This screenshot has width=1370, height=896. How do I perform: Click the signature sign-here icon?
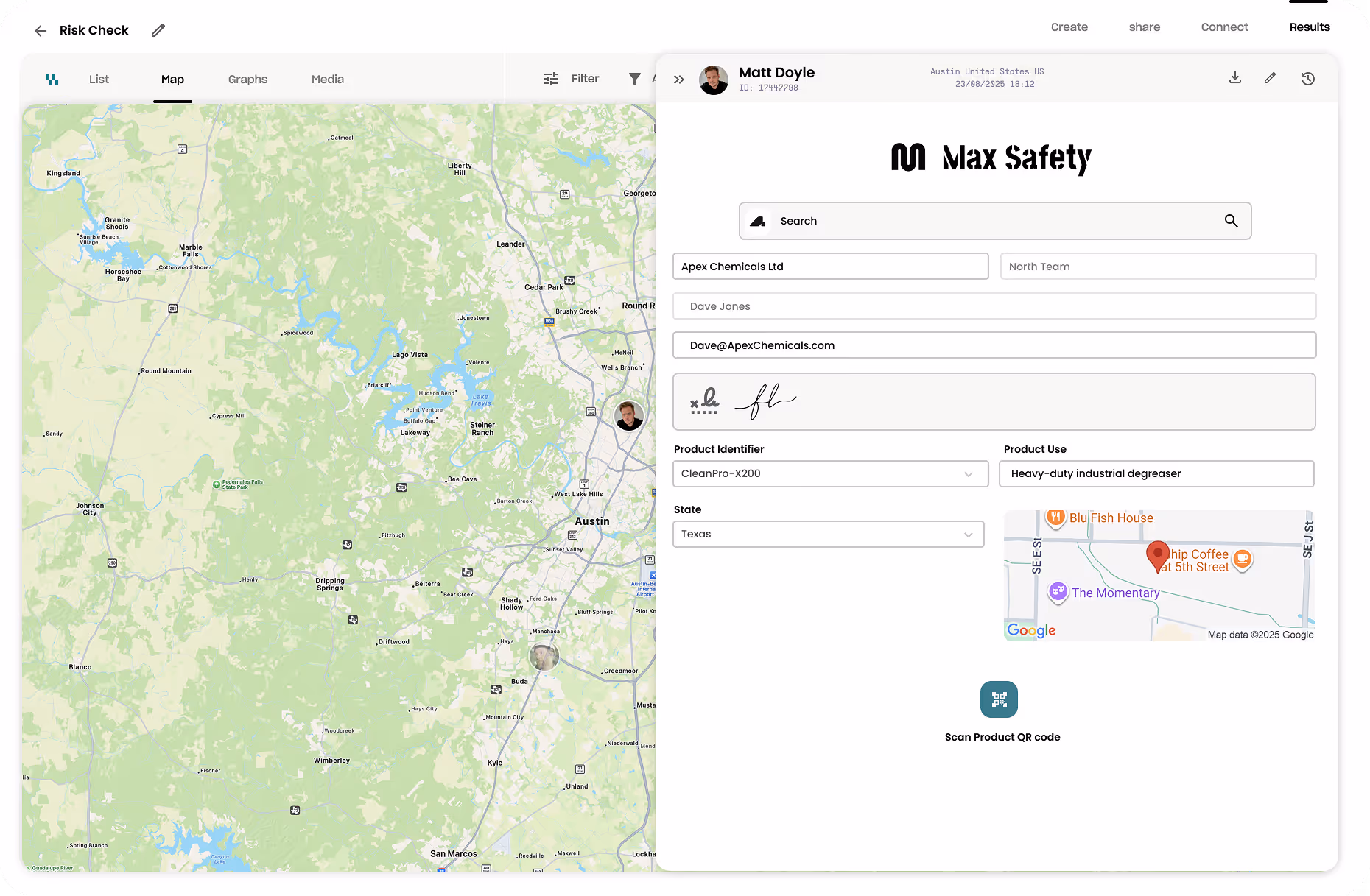[x=704, y=401]
